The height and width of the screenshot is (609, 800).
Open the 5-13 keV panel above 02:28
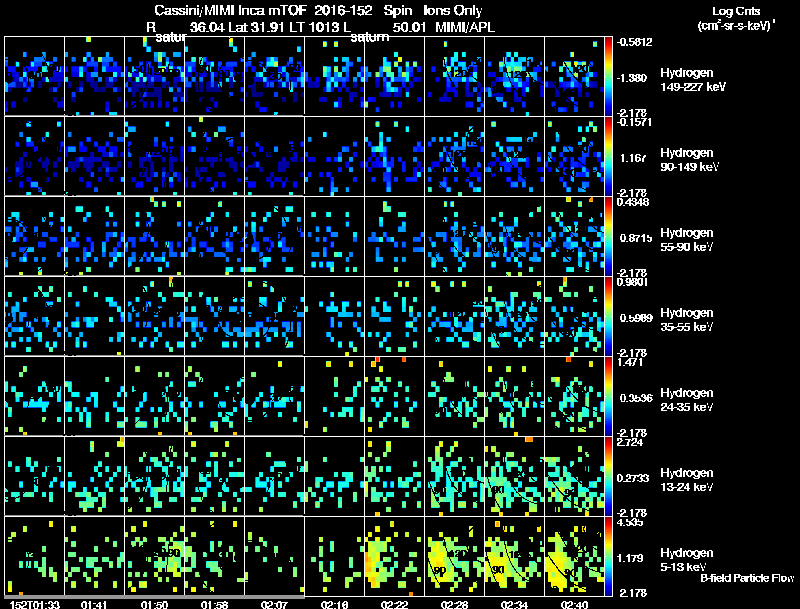[x=455, y=556]
